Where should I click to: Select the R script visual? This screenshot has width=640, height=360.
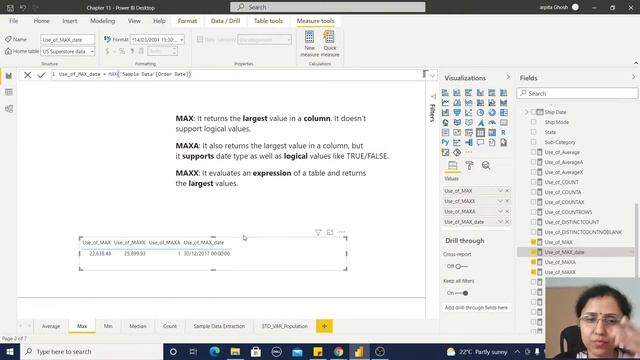[x=504, y=133]
